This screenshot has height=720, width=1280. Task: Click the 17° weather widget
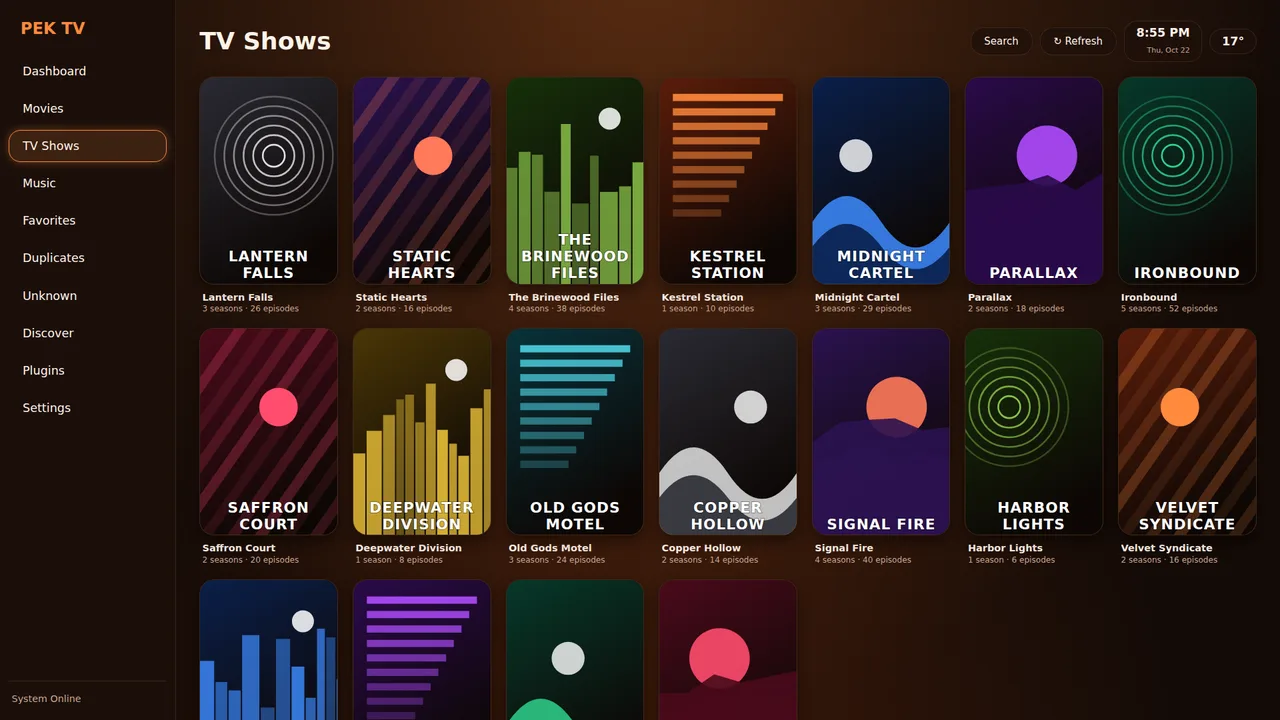click(x=1233, y=41)
